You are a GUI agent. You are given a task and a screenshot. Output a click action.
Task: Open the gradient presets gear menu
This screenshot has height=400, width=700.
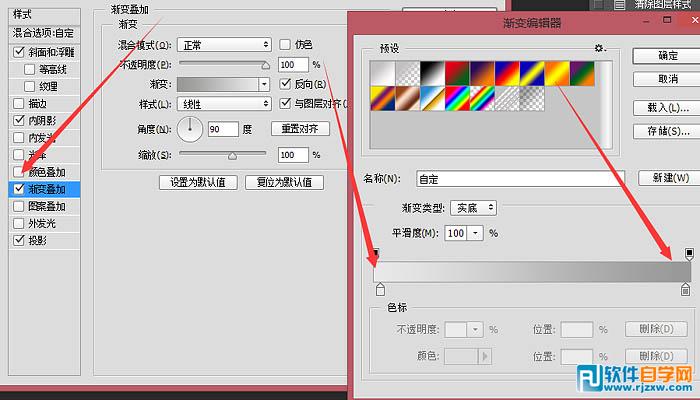click(600, 48)
